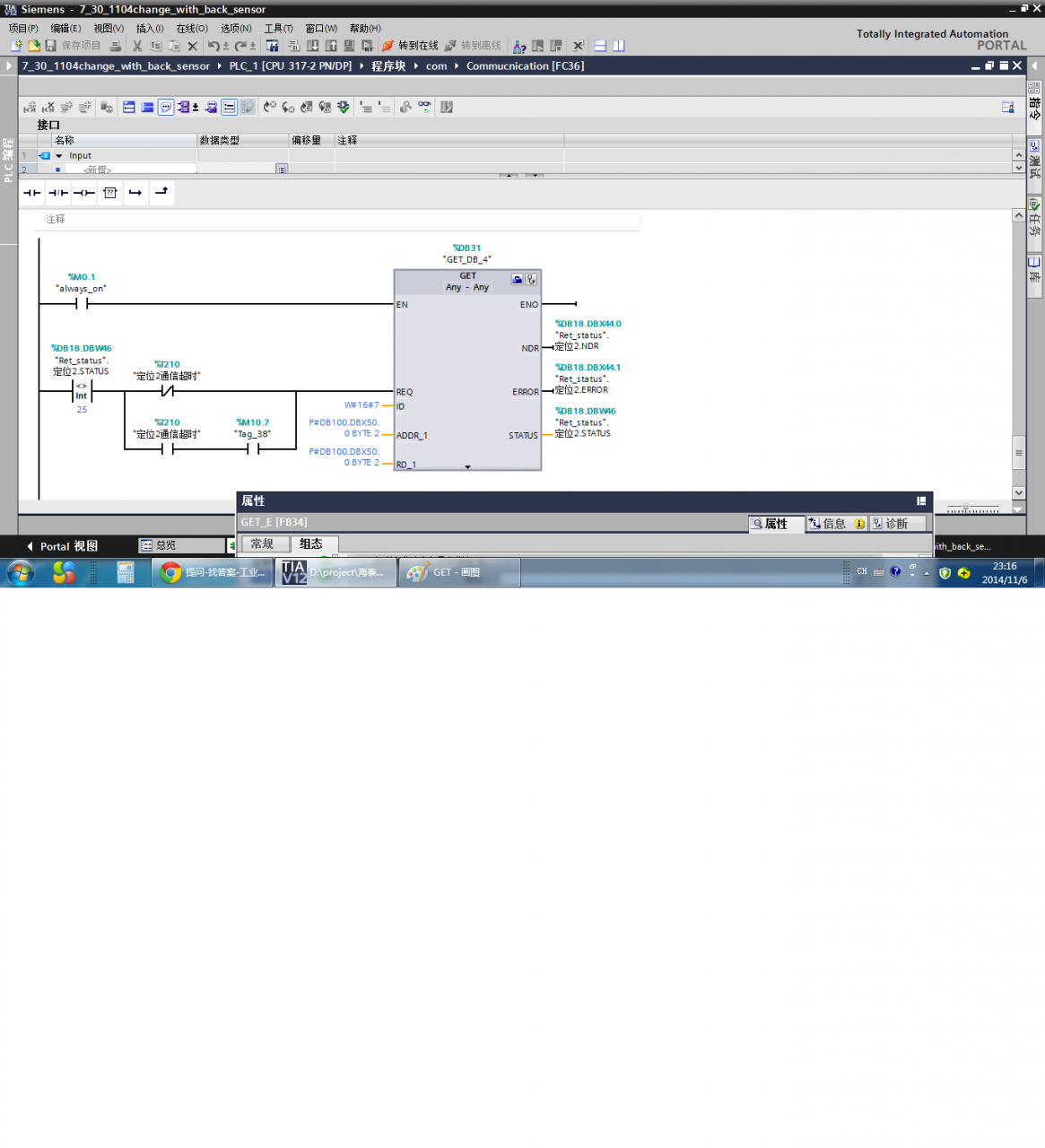Click the 名称 column header
This screenshot has width=1045, height=1148.
point(124,141)
